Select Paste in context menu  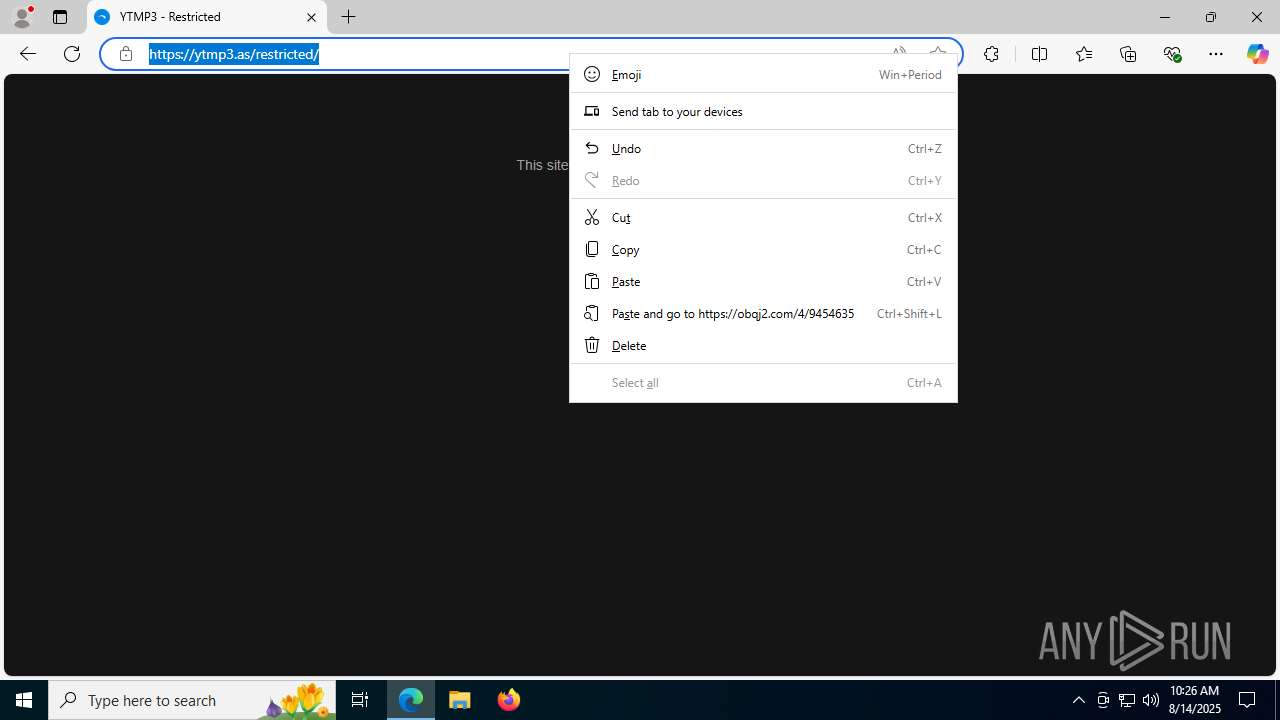[763, 281]
